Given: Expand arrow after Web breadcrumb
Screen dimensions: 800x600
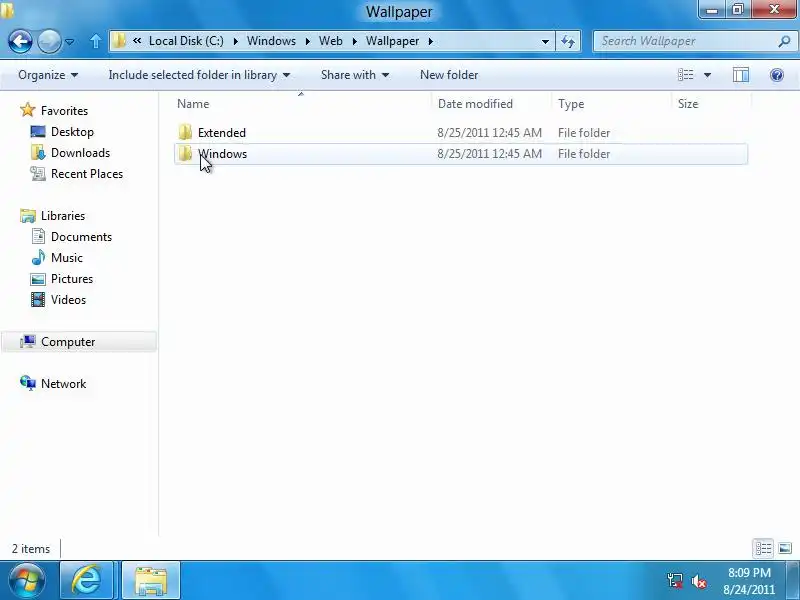Looking at the screenshot, I should pos(355,41).
